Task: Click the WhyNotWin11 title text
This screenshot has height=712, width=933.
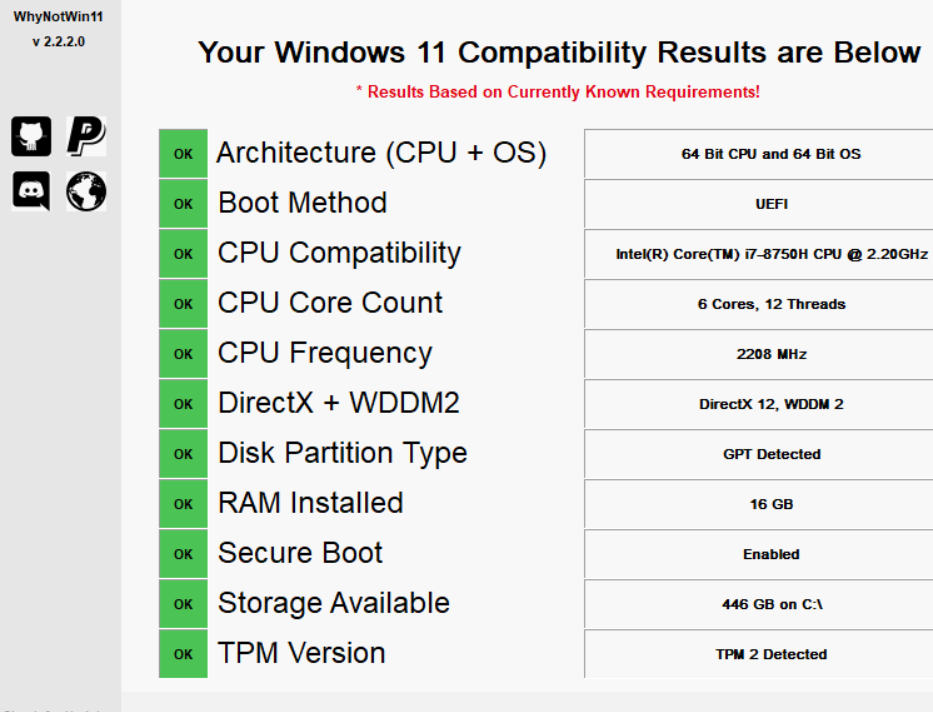Action: pos(58,17)
